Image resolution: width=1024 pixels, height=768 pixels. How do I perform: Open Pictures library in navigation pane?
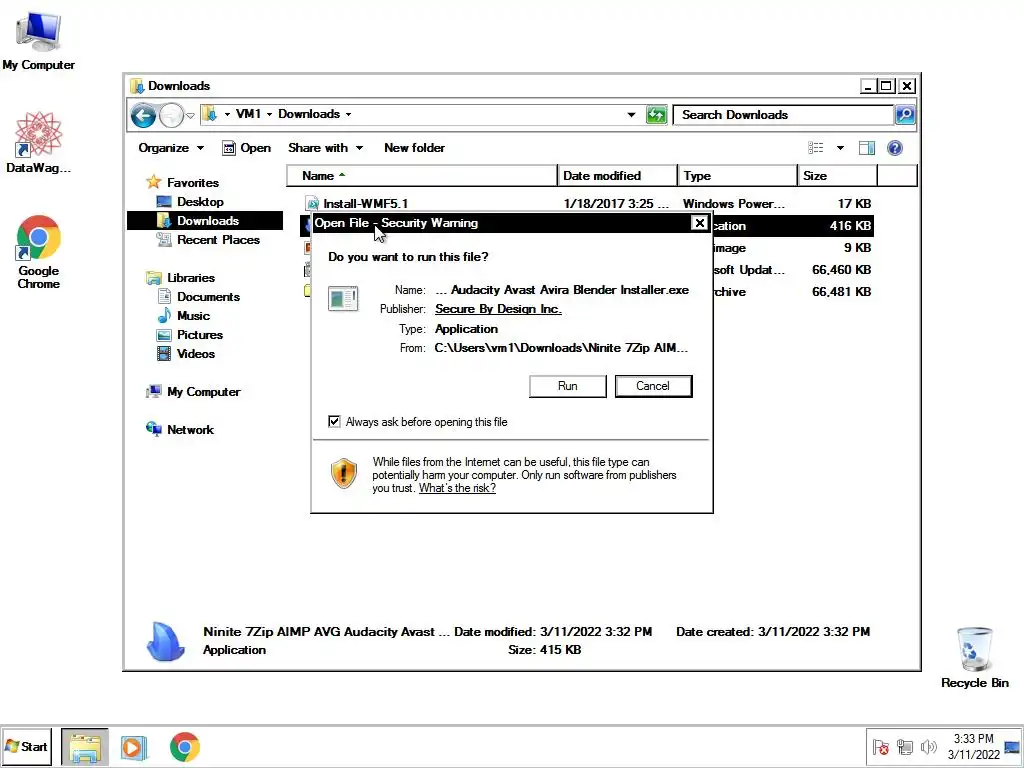[x=200, y=334]
